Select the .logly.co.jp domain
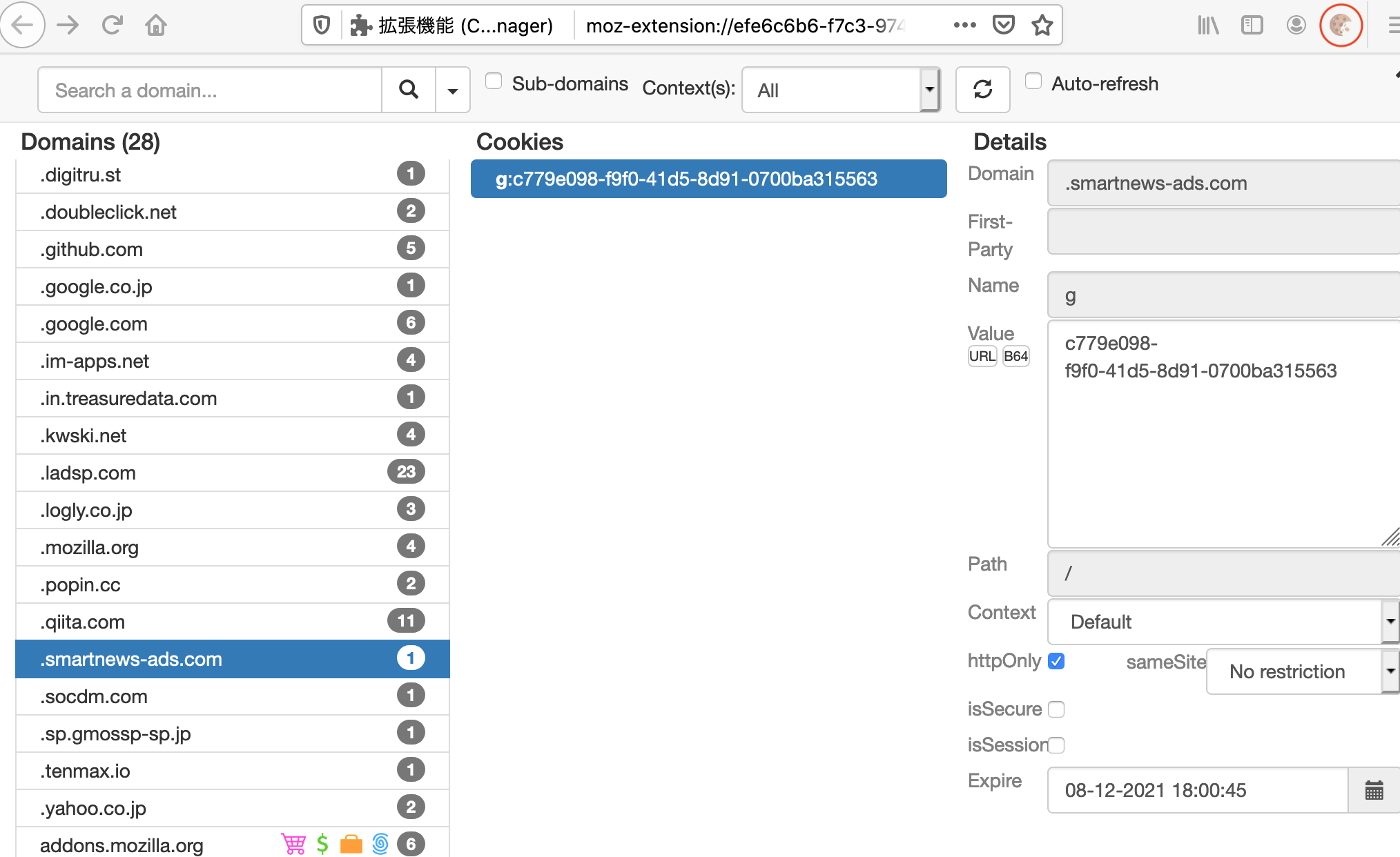The width and height of the screenshot is (1400, 857). coord(232,510)
